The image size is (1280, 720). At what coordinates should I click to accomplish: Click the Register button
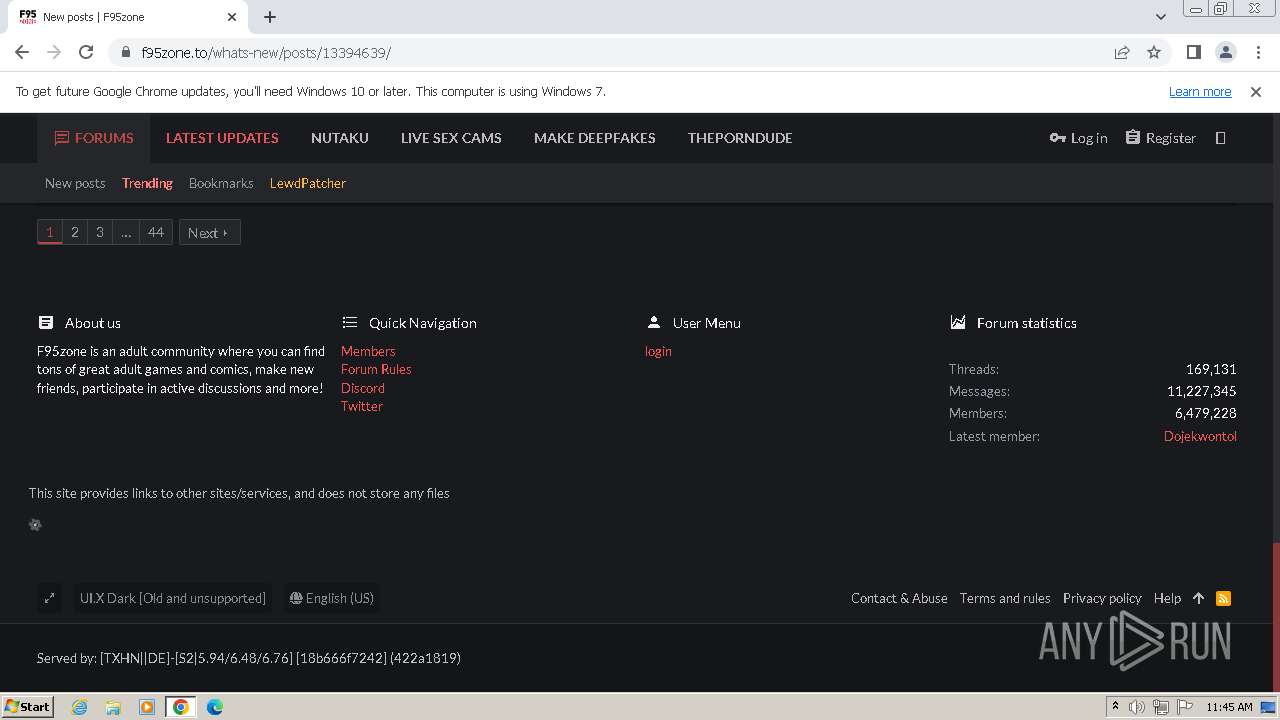(x=1160, y=138)
